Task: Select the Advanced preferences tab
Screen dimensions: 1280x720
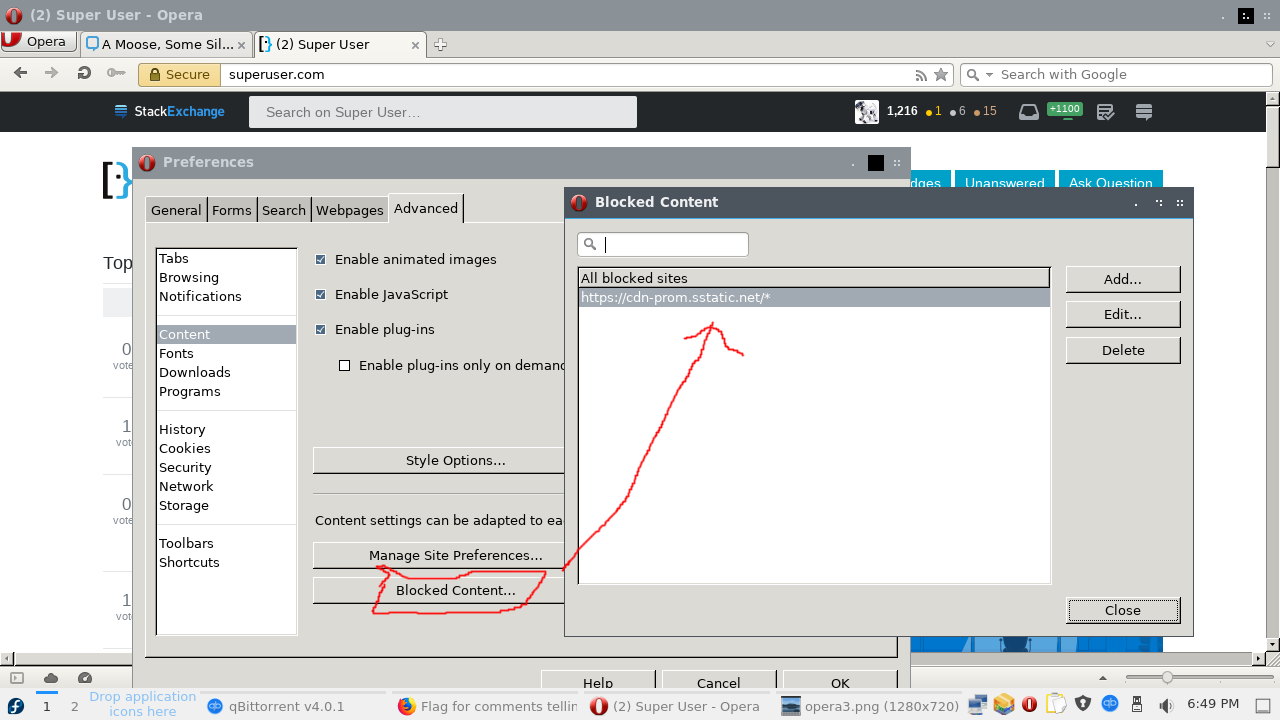Action: tap(426, 208)
